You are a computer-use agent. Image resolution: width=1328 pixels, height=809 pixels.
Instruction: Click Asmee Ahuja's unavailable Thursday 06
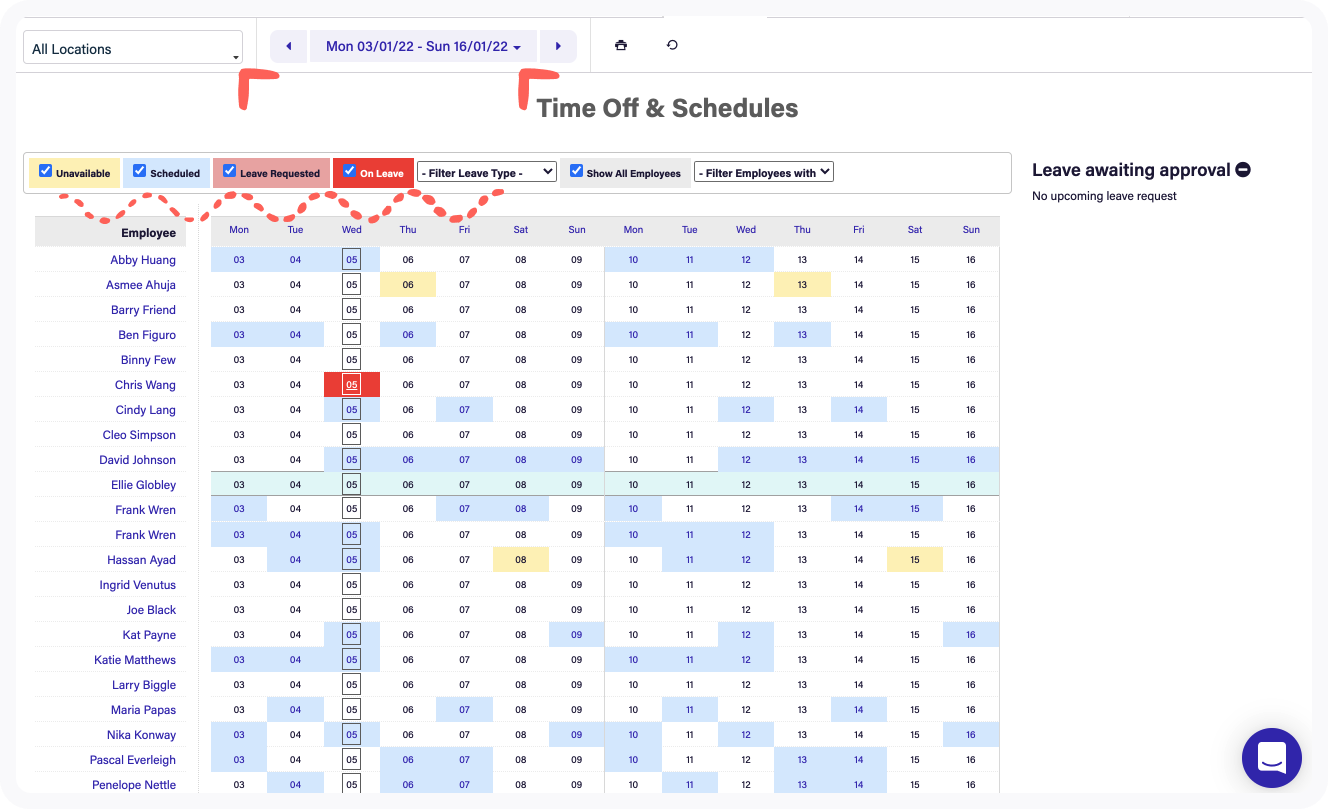[407, 285]
